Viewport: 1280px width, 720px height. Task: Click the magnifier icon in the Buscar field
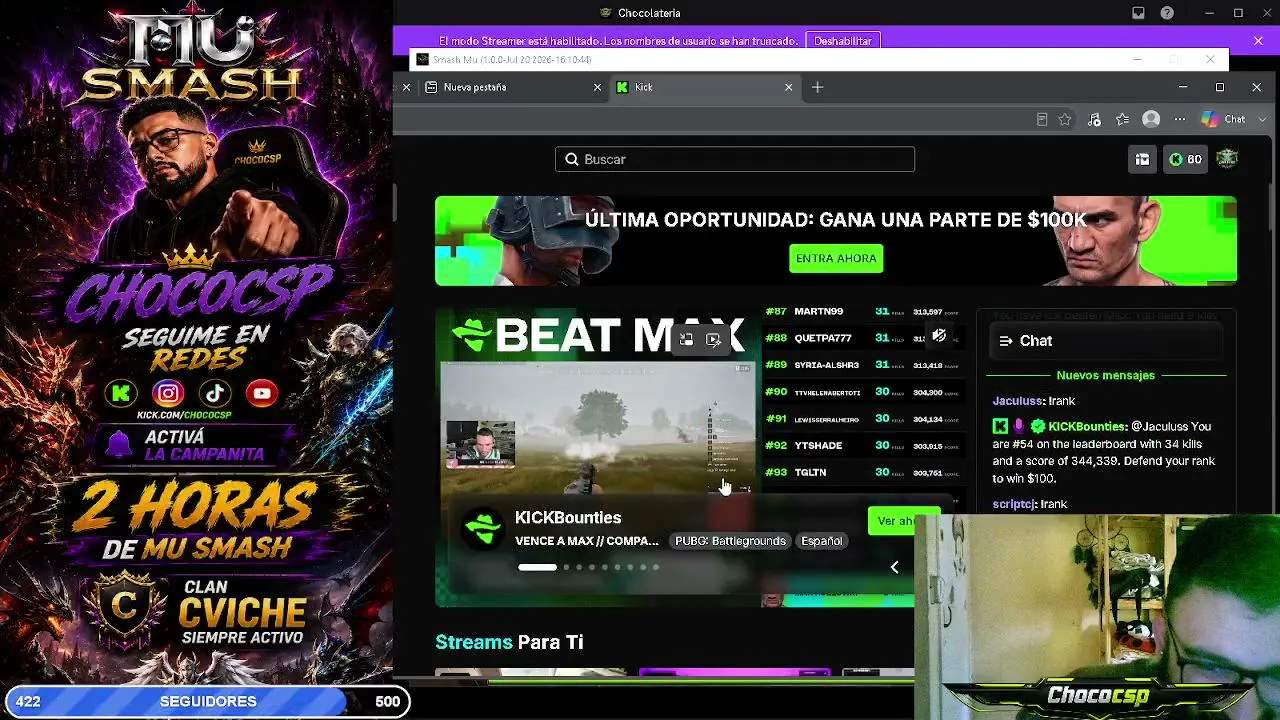pos(572,159)
